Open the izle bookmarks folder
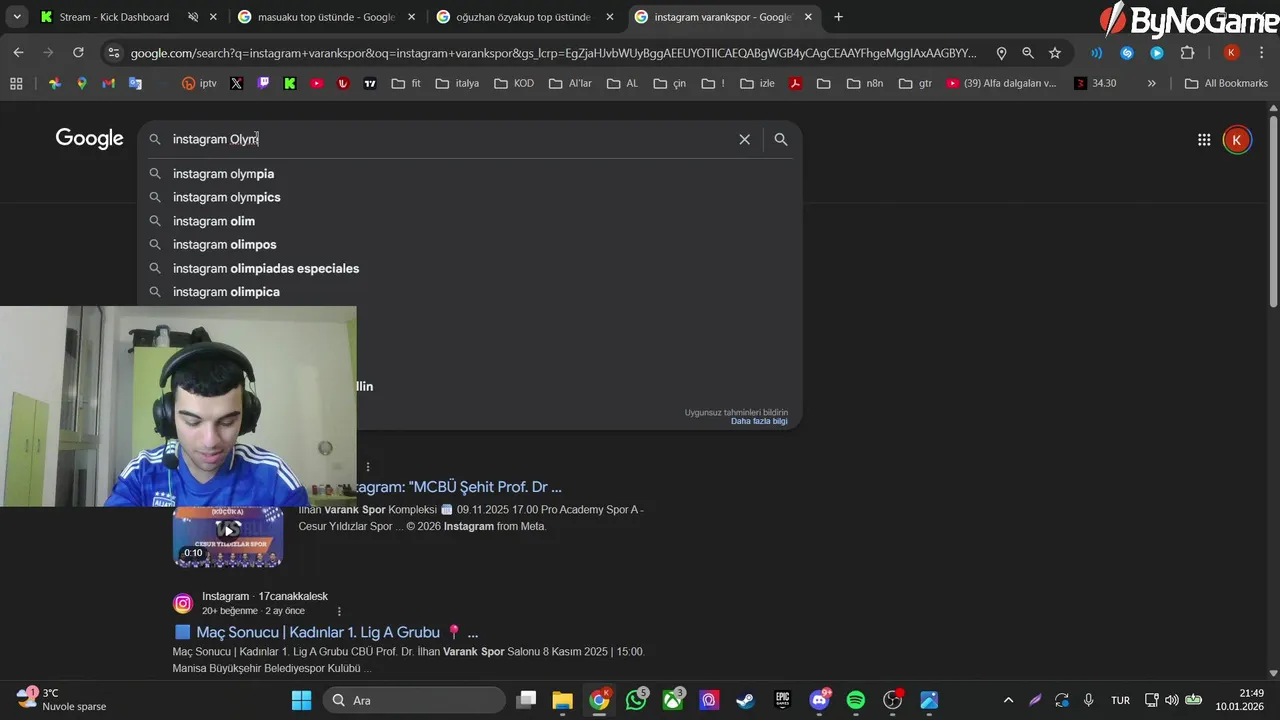Image resolution: width=1280 pixels, height=720 pixels. click(757, 83)
